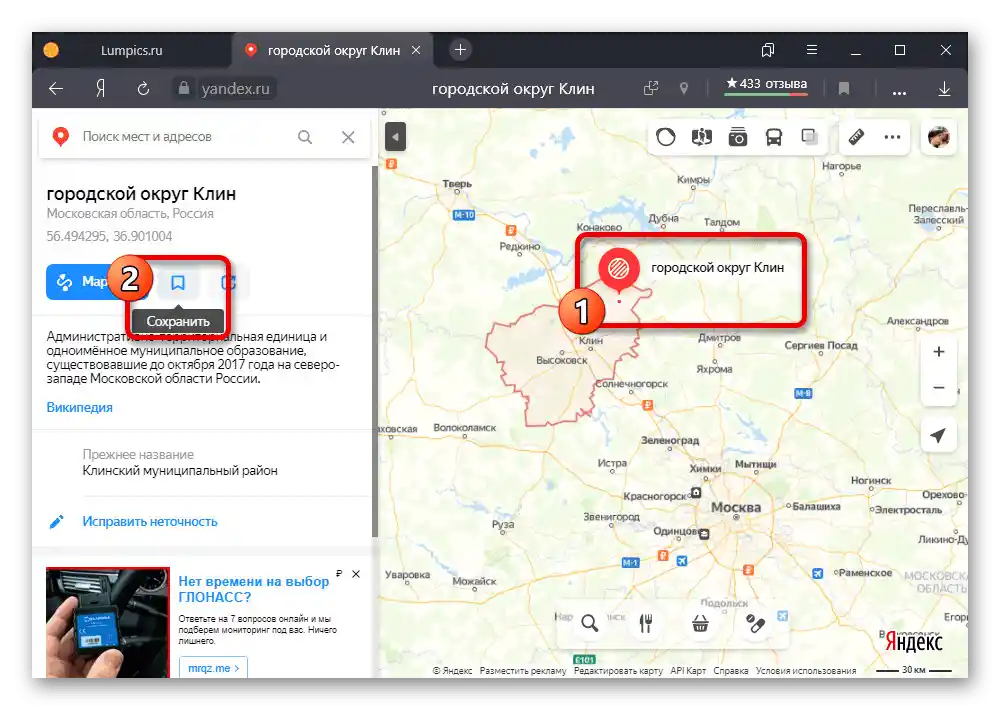Open the panoramas map icon
Image resolution: width=1000 pixels, height=710 pixels.
[x=702, y=137]
